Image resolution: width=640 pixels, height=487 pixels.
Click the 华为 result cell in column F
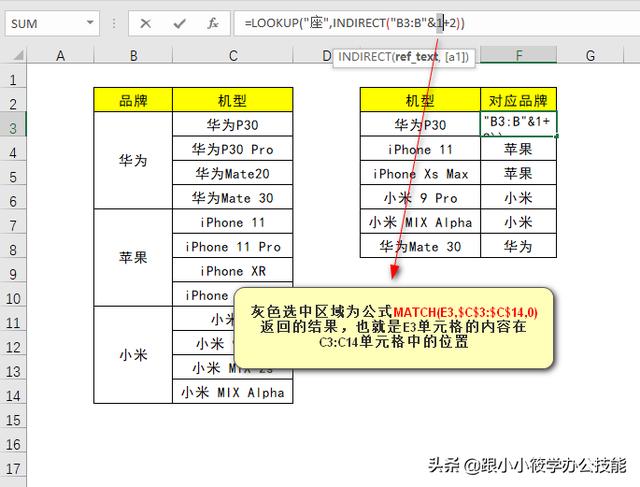(518, 246)
